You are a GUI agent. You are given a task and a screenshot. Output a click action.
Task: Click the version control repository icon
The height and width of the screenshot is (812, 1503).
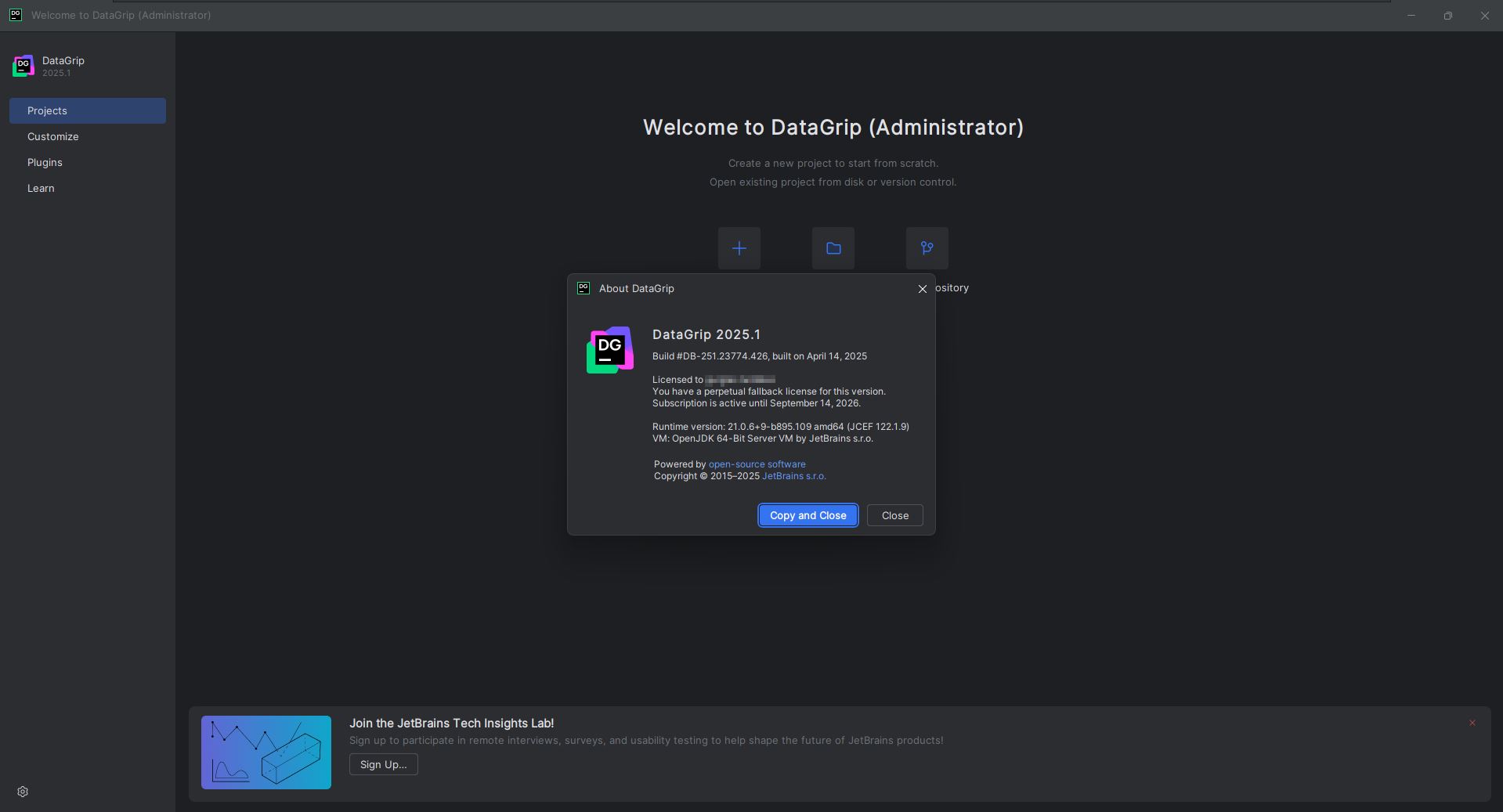pyautogui.click(x=927, y=248)
